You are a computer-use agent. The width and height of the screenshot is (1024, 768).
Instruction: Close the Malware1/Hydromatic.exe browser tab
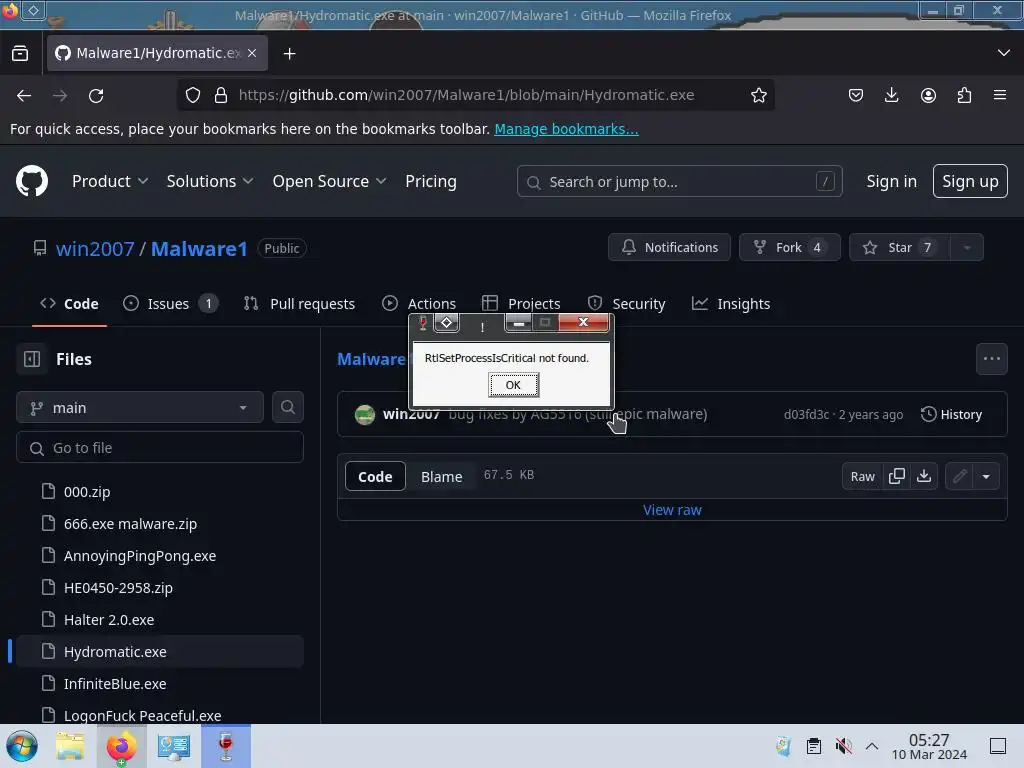pos(252,53)
